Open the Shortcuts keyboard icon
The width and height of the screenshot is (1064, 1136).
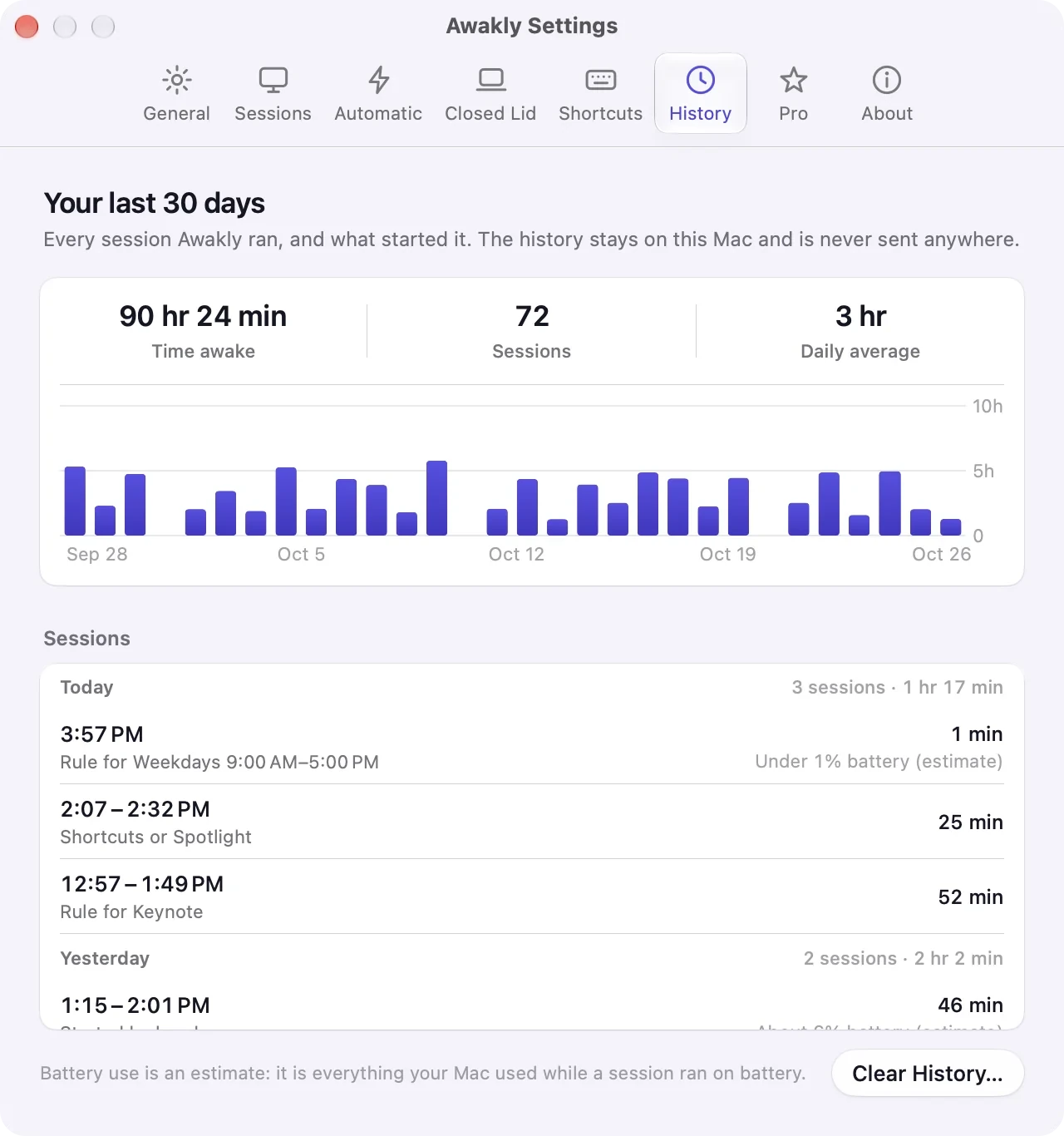(x=600, y=80)
